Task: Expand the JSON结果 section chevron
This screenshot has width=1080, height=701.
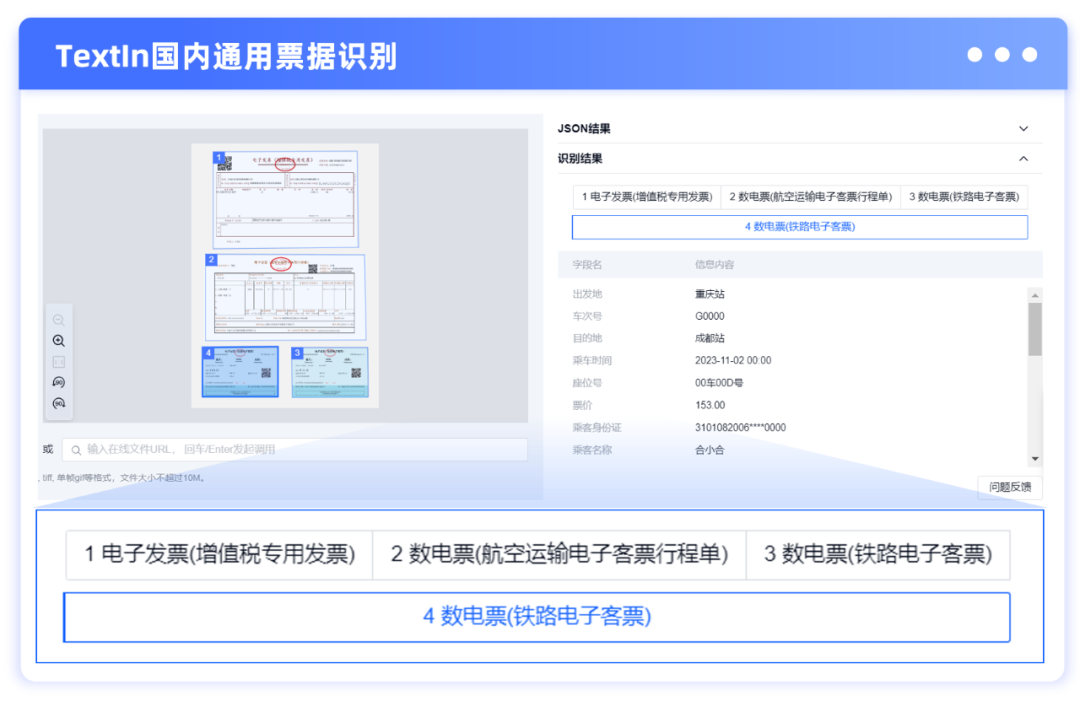Action: click(x=1024, y=129)
